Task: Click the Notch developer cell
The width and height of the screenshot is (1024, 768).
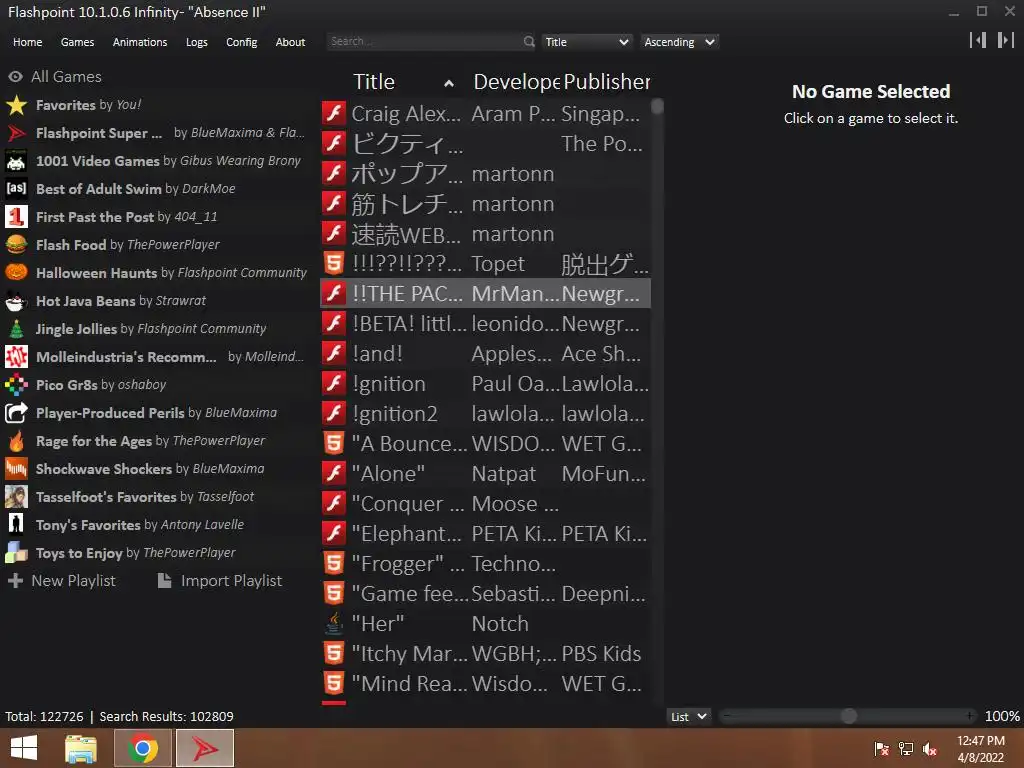Action: [x=500, y=624]
